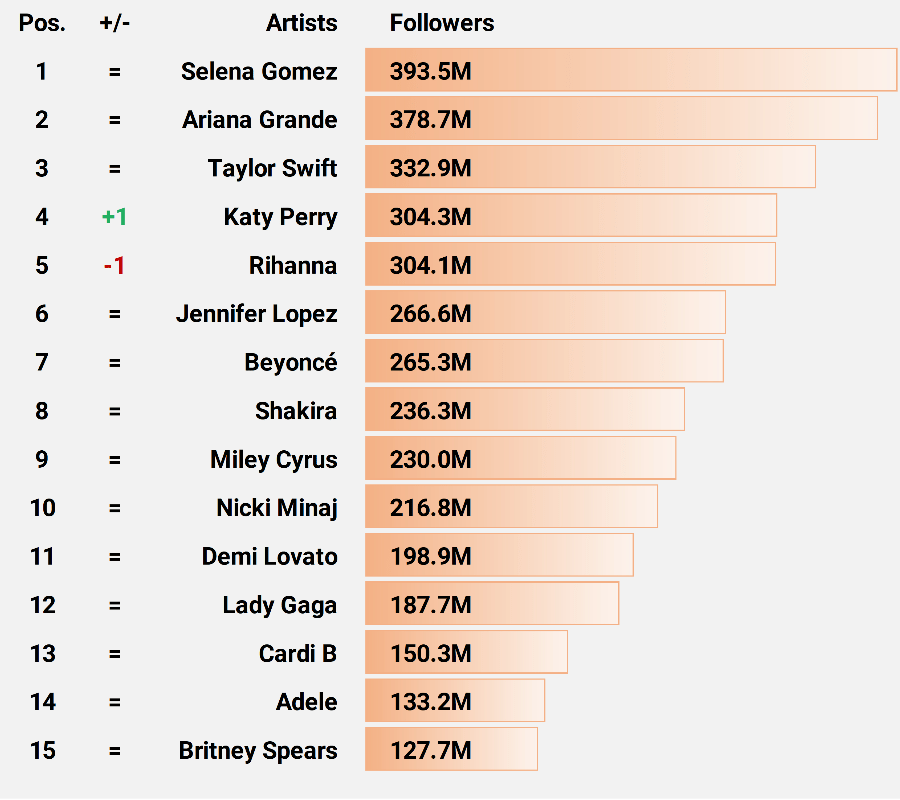This screenshot has width=900, height=800.
Task: Click the Artists column header
Action: 301,23
